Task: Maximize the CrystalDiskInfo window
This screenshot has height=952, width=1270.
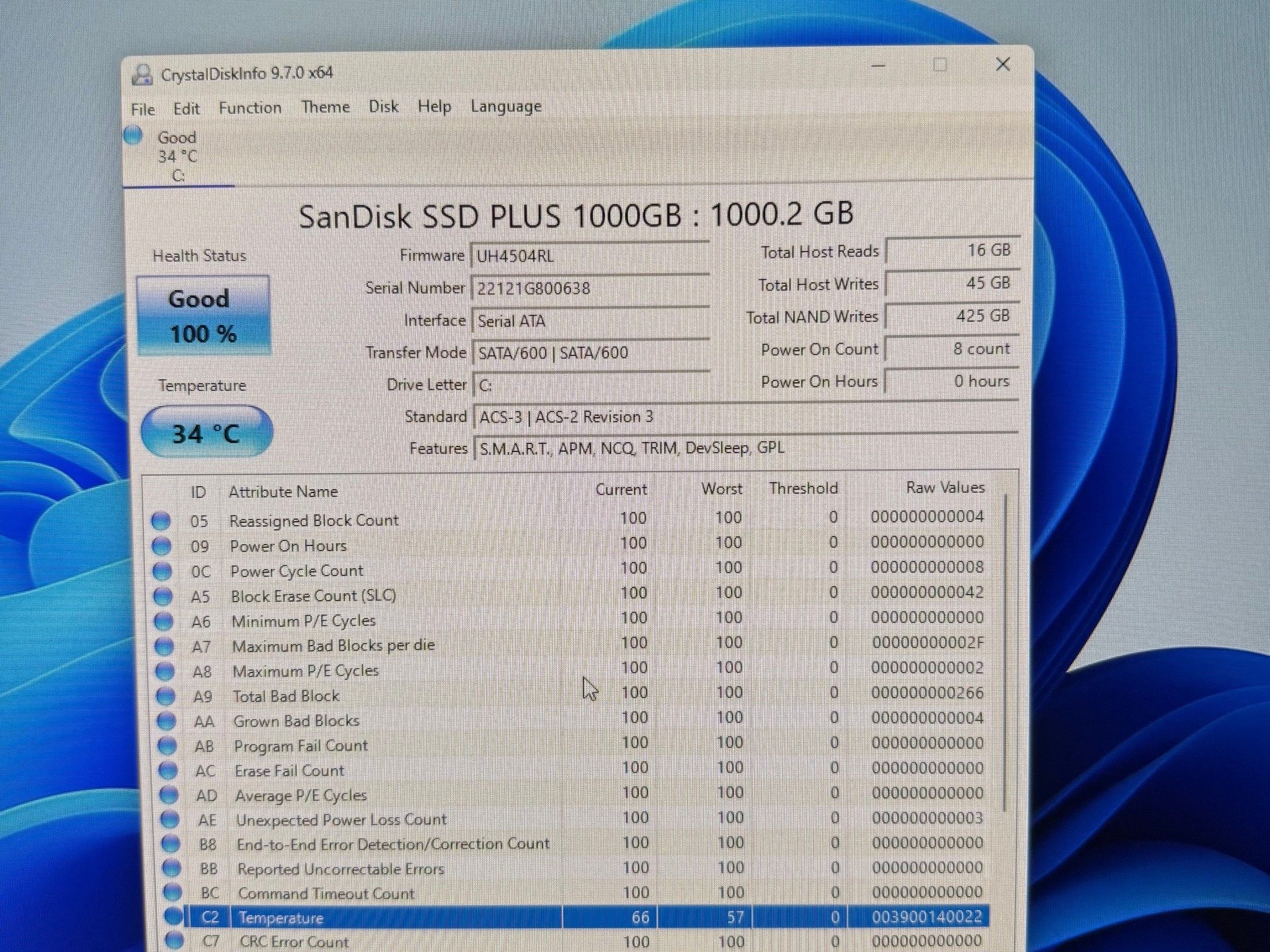Action: tap(939, 65)
